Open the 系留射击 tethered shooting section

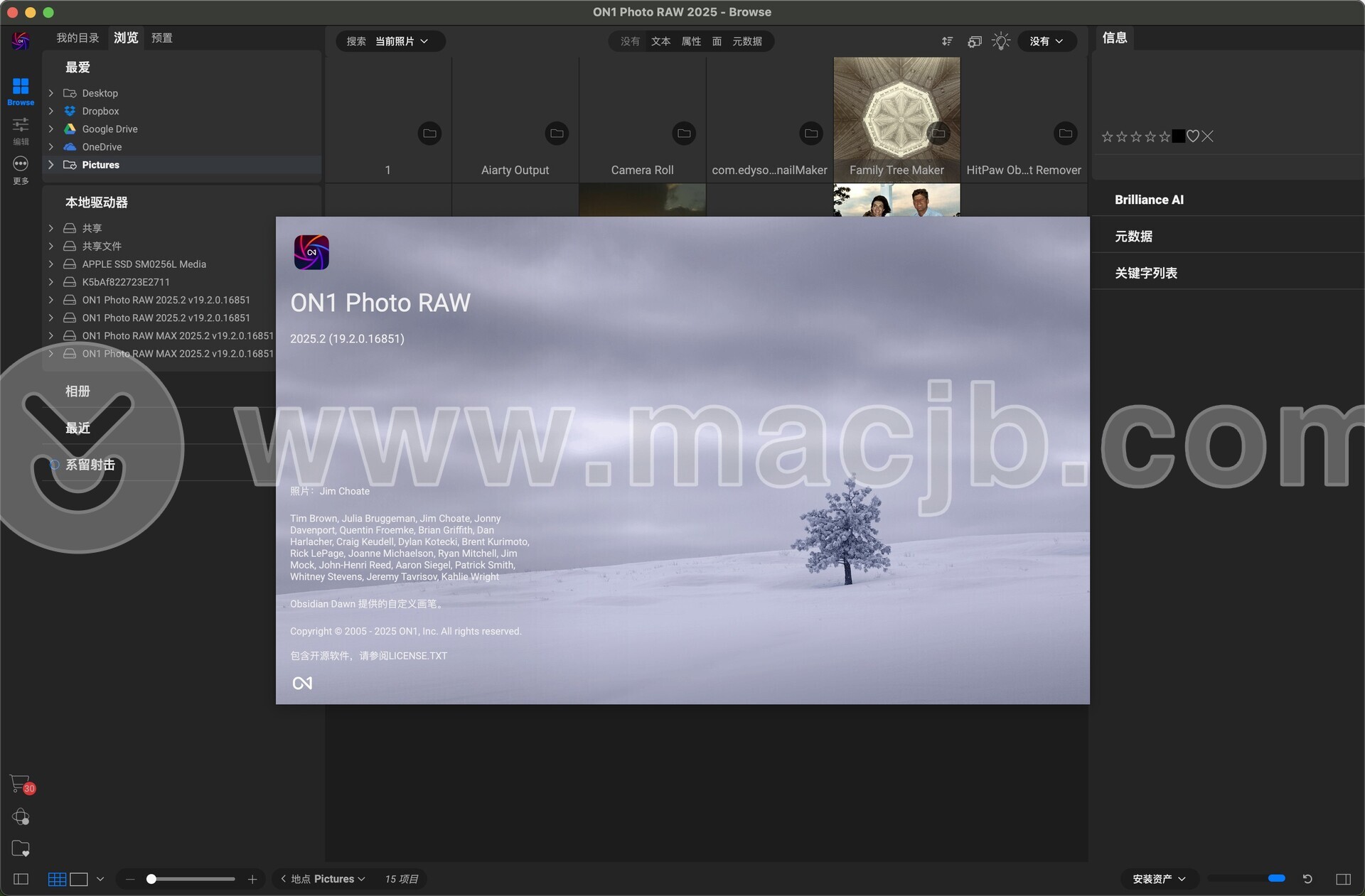click(x=90, y=465)
